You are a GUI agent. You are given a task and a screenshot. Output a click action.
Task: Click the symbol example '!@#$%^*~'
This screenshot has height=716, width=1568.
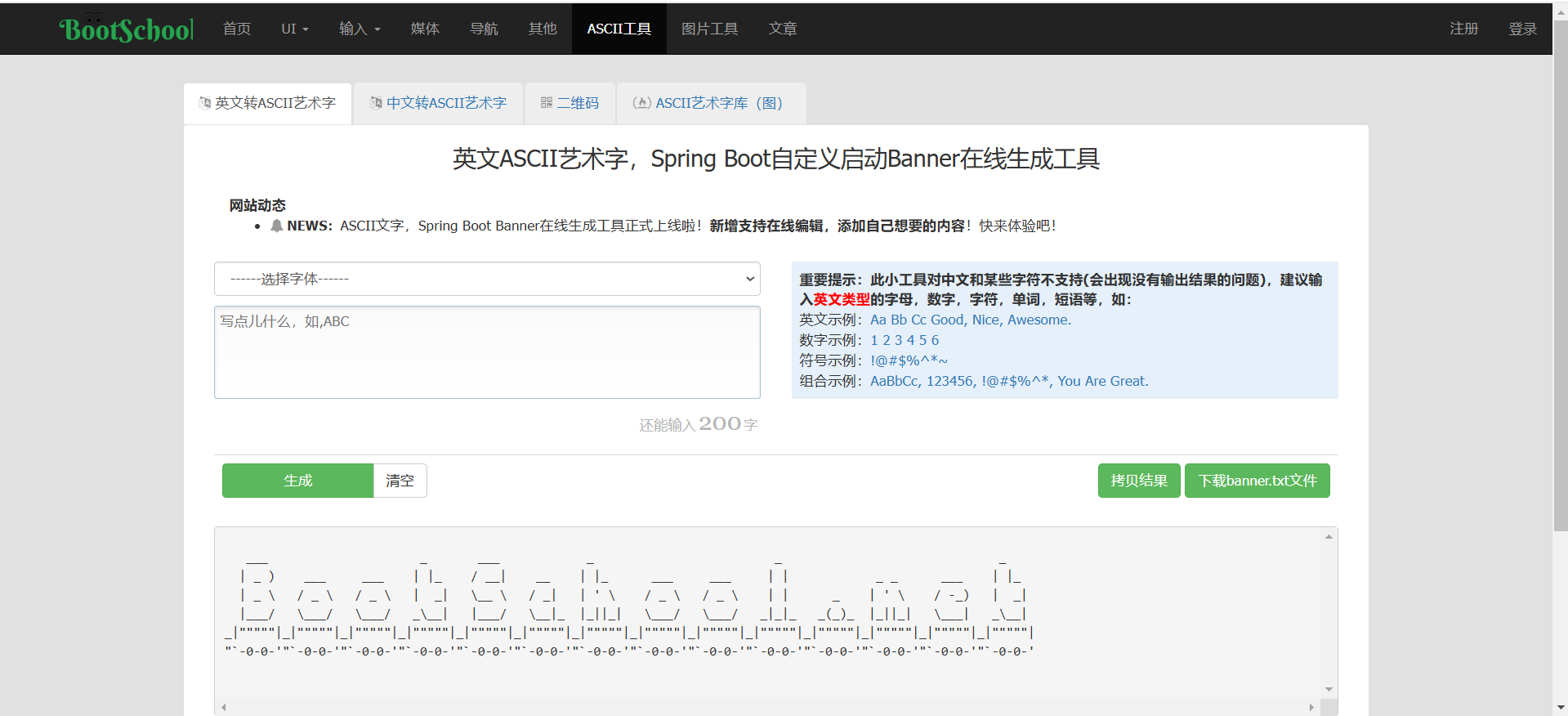point(909,360)
